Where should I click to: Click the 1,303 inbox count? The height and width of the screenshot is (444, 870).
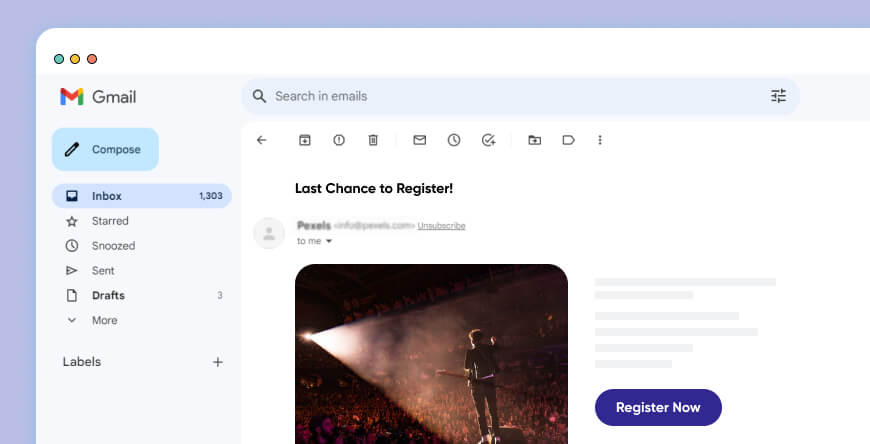click(x=211, y=196)
